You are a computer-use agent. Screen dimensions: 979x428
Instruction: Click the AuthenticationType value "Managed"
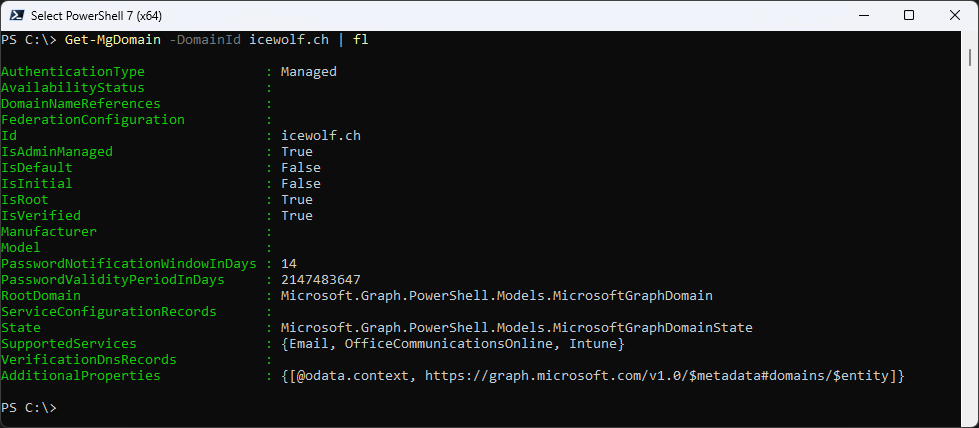pyautogui.click(x=308, y=72)
